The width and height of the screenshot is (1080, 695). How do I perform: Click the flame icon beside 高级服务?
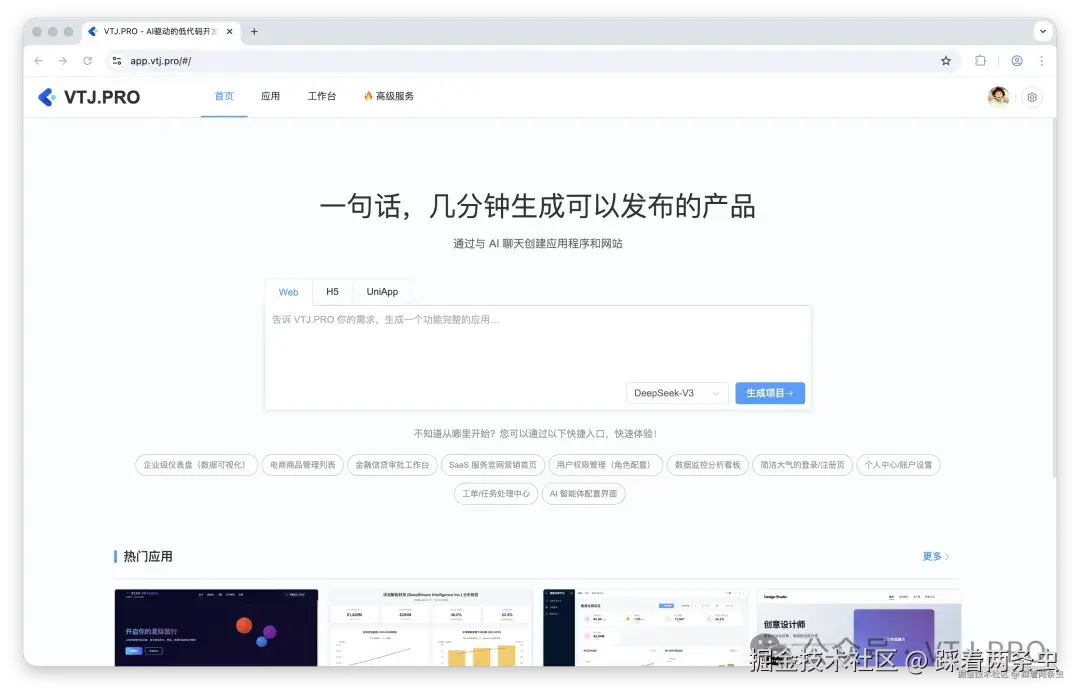367,95
